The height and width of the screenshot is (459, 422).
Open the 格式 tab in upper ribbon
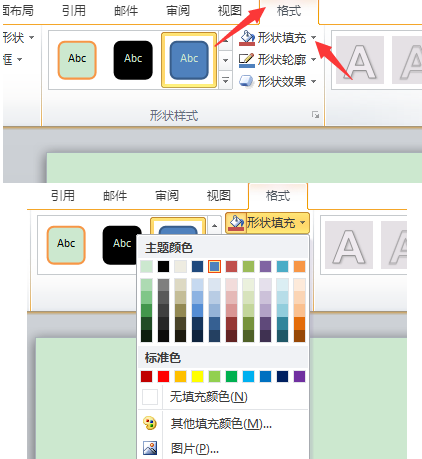(x=289, y=11)
